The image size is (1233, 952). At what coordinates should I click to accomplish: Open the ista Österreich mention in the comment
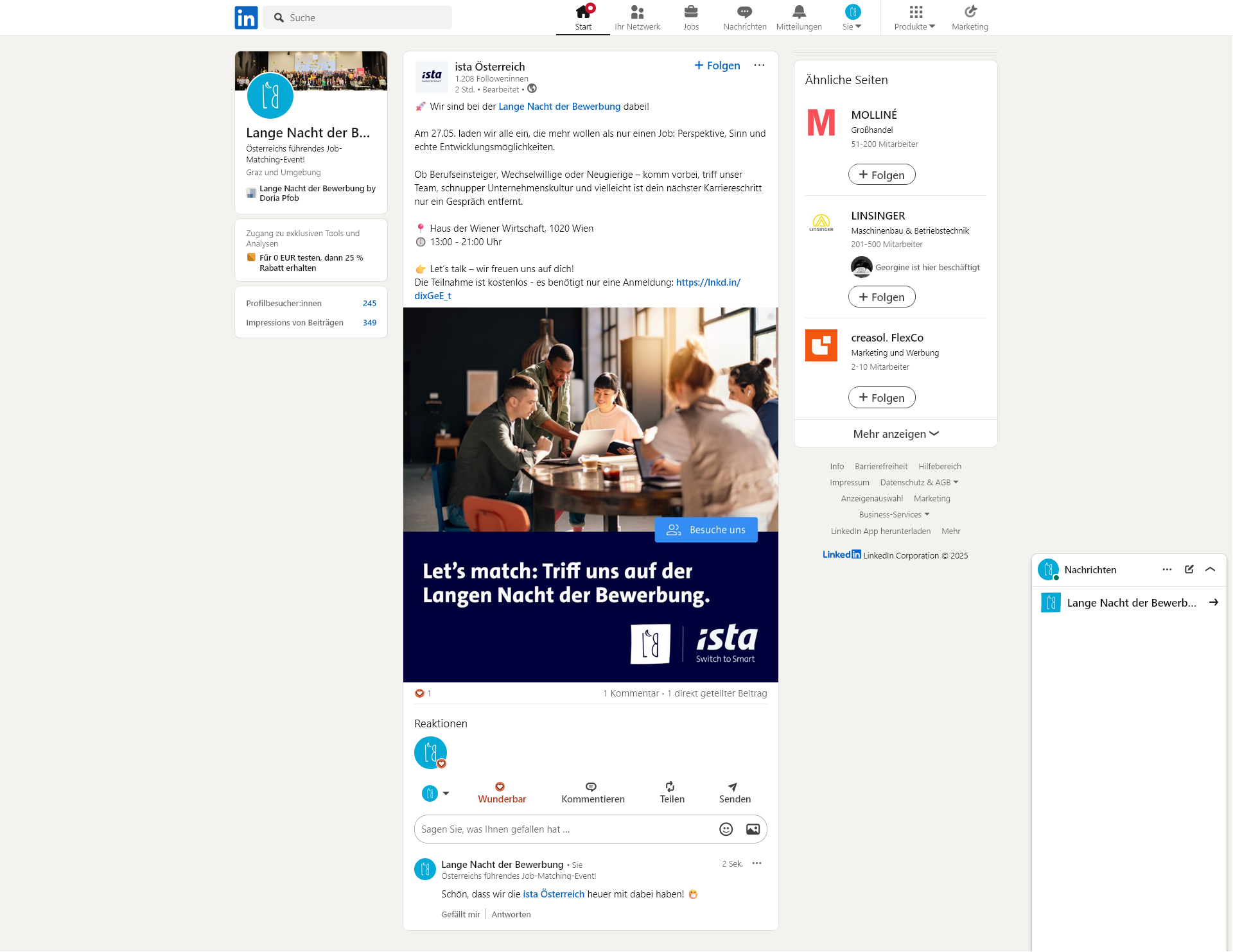(554, 894)
